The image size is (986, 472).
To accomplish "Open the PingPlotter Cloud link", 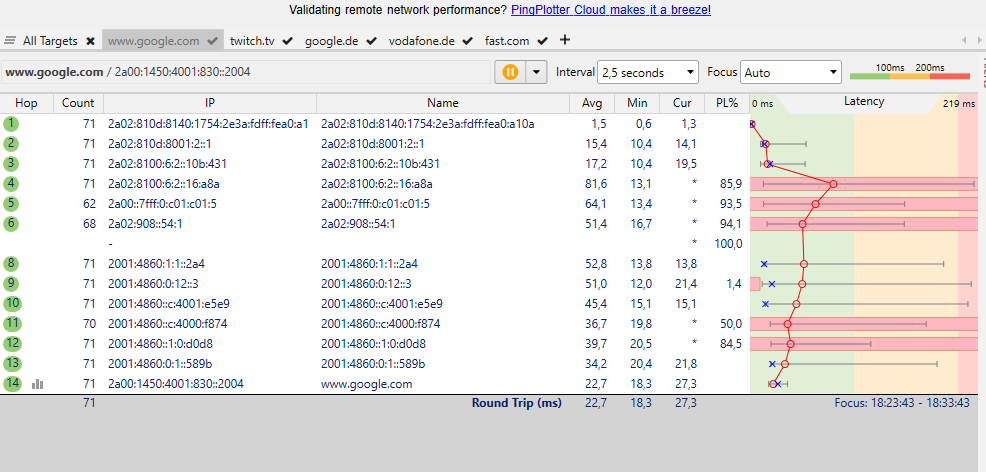I will 611,10.
